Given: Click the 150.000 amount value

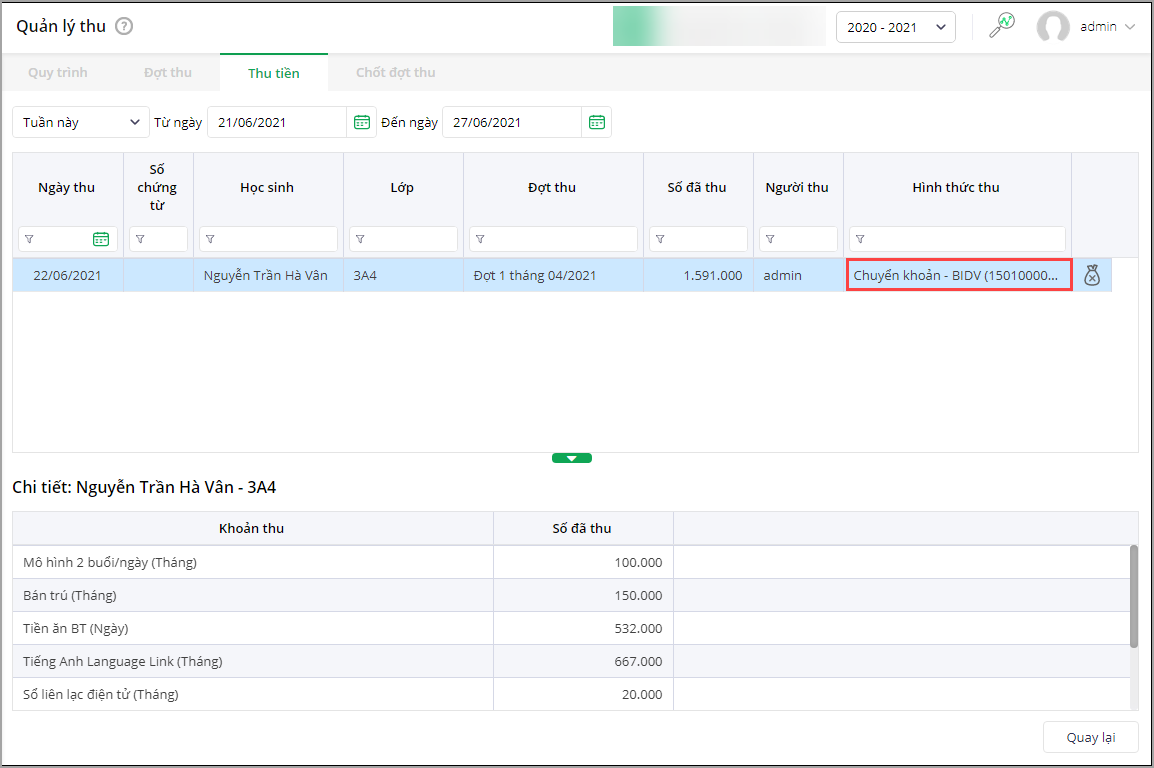Looking at the screenshot, I should (x=638, y=595).
